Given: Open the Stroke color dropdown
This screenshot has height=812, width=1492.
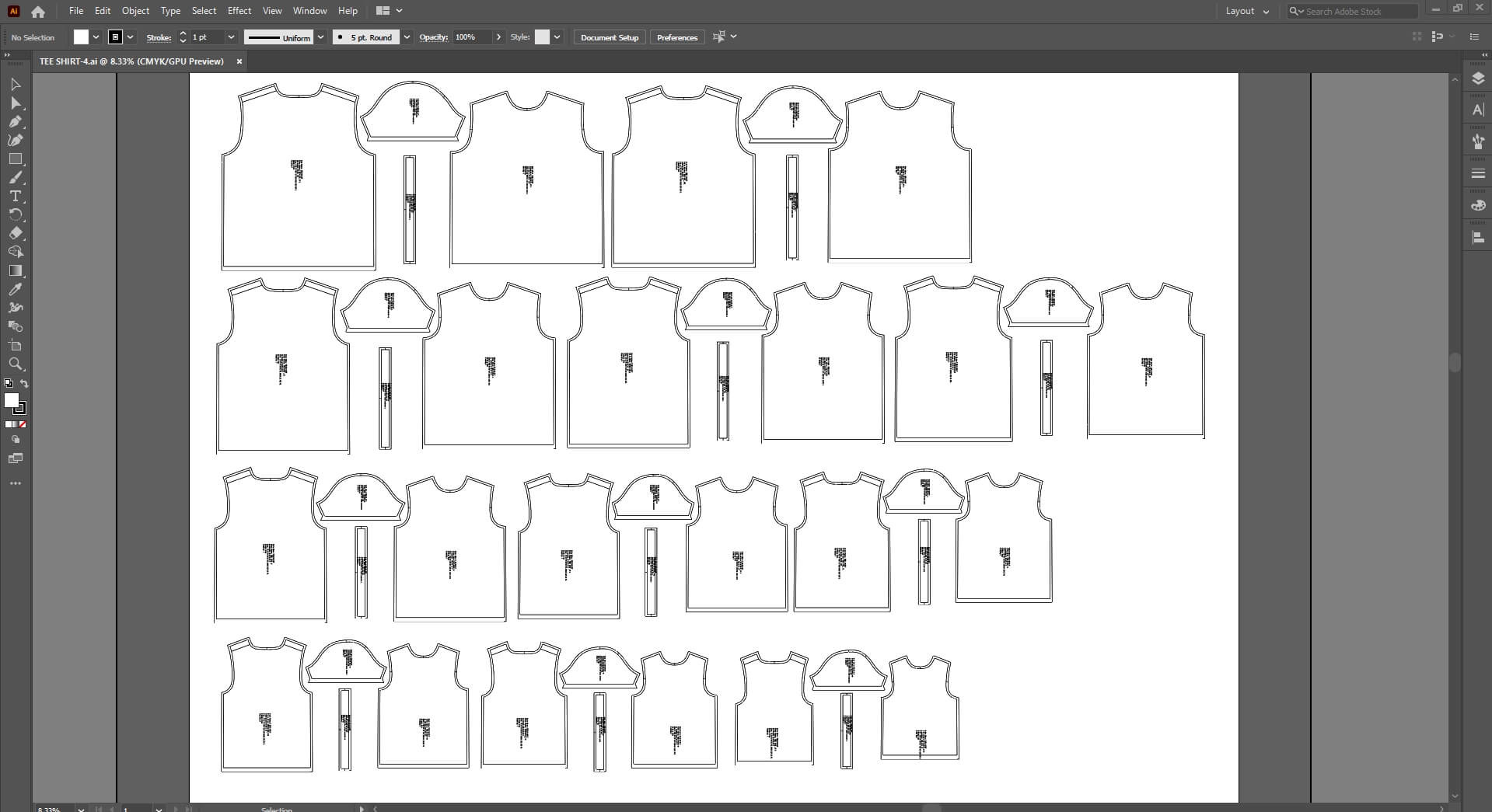Looking at the screenshot, I should click(x=130, y=37).
